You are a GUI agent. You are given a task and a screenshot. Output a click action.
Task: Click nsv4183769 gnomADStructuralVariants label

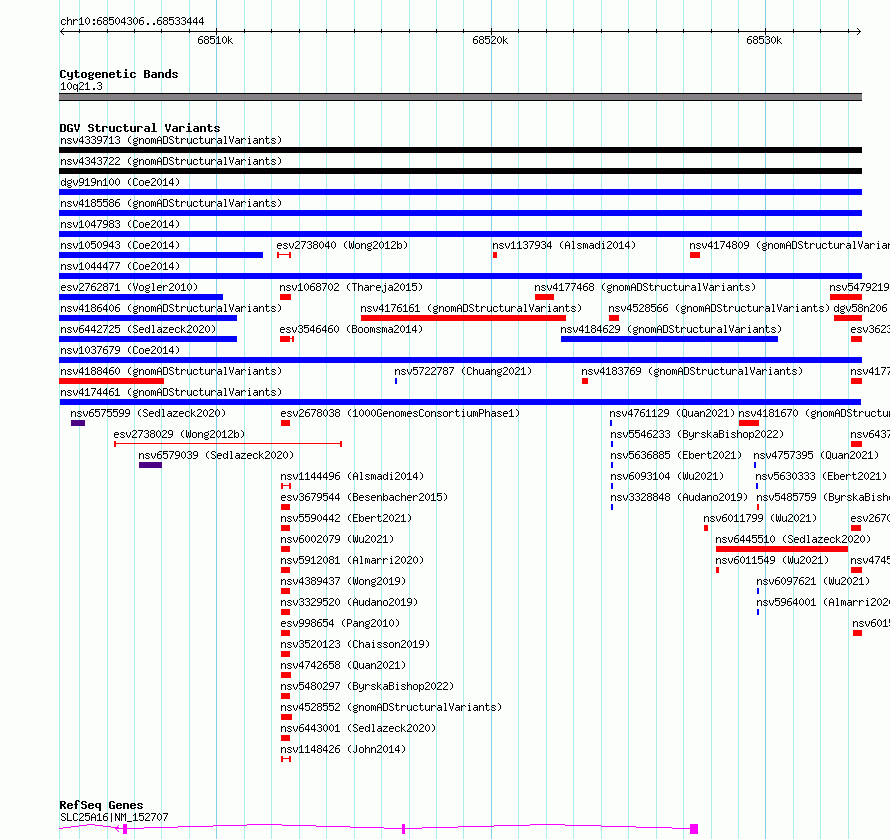coord(692,371)
